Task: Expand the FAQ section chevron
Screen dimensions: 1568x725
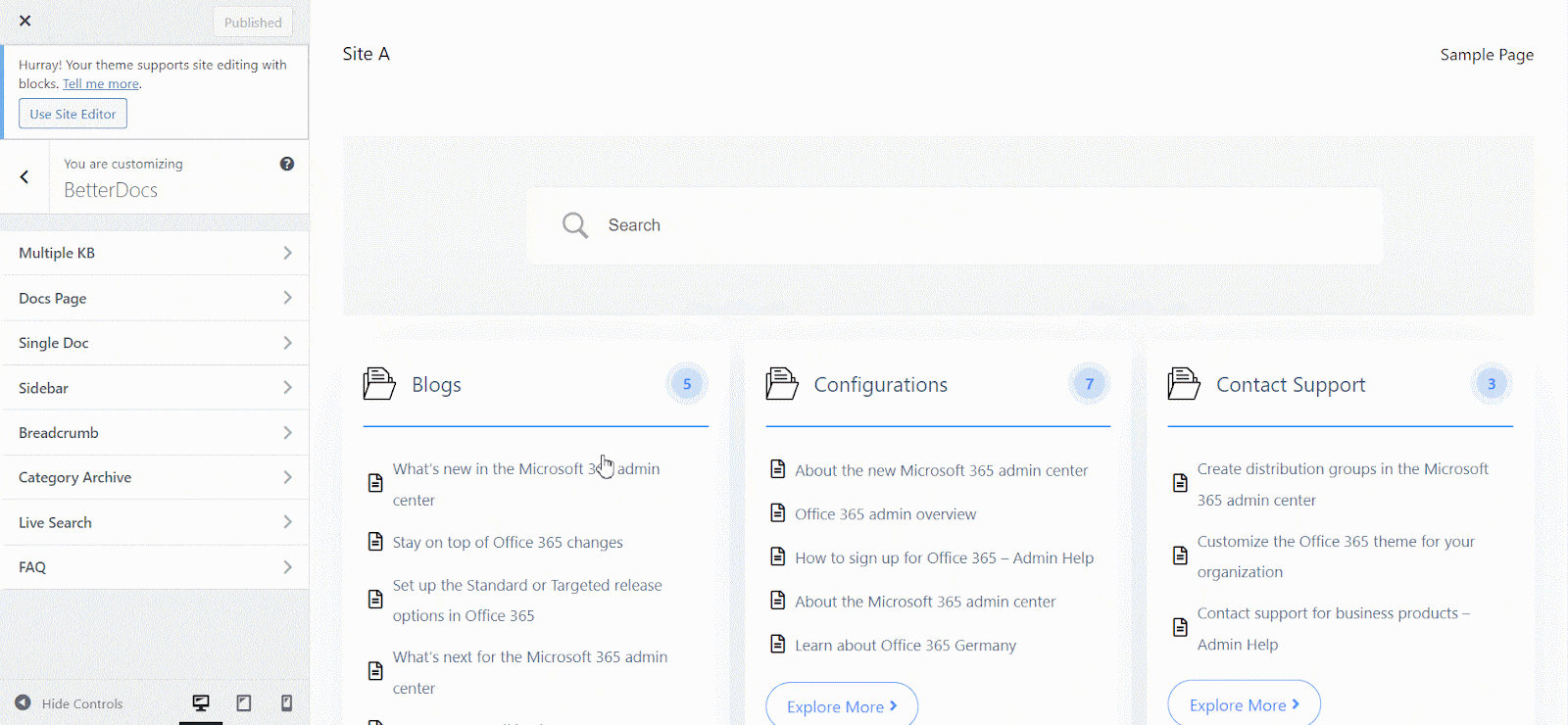Action: pyautogui.click(x=287, y=567)
